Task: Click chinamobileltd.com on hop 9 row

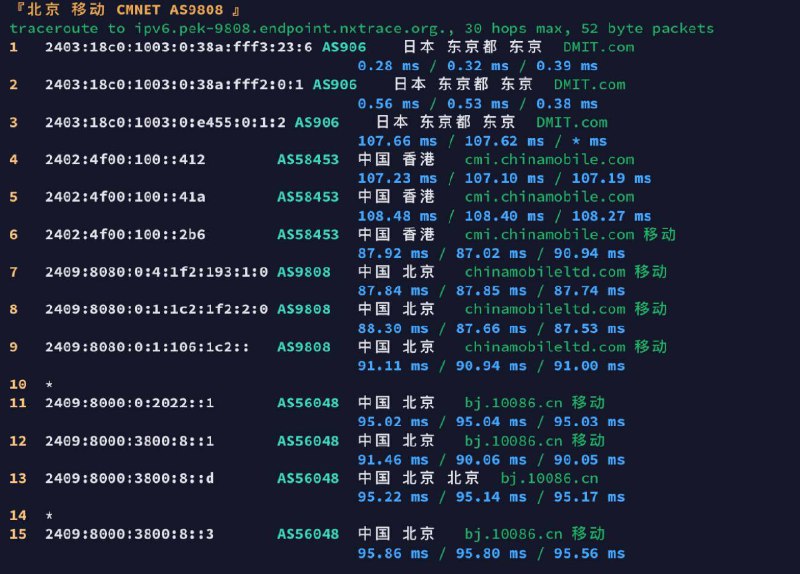Action: click(545, 347)
